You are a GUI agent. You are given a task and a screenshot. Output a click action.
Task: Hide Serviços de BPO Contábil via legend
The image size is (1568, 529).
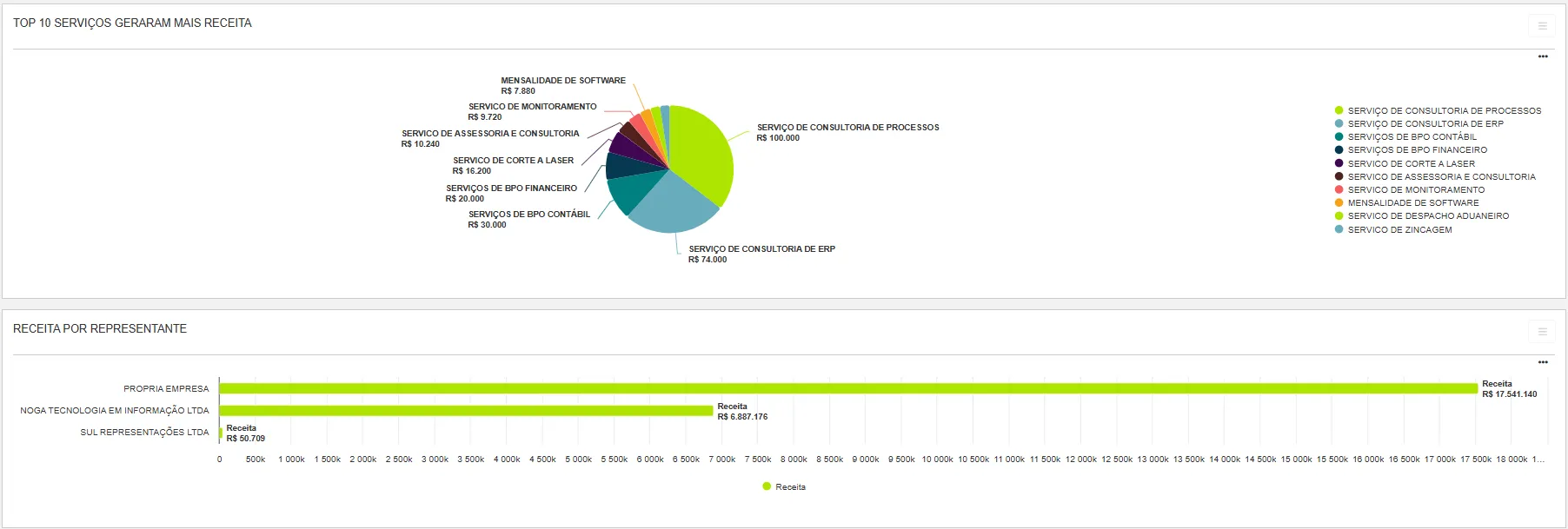click(1412, 136)
